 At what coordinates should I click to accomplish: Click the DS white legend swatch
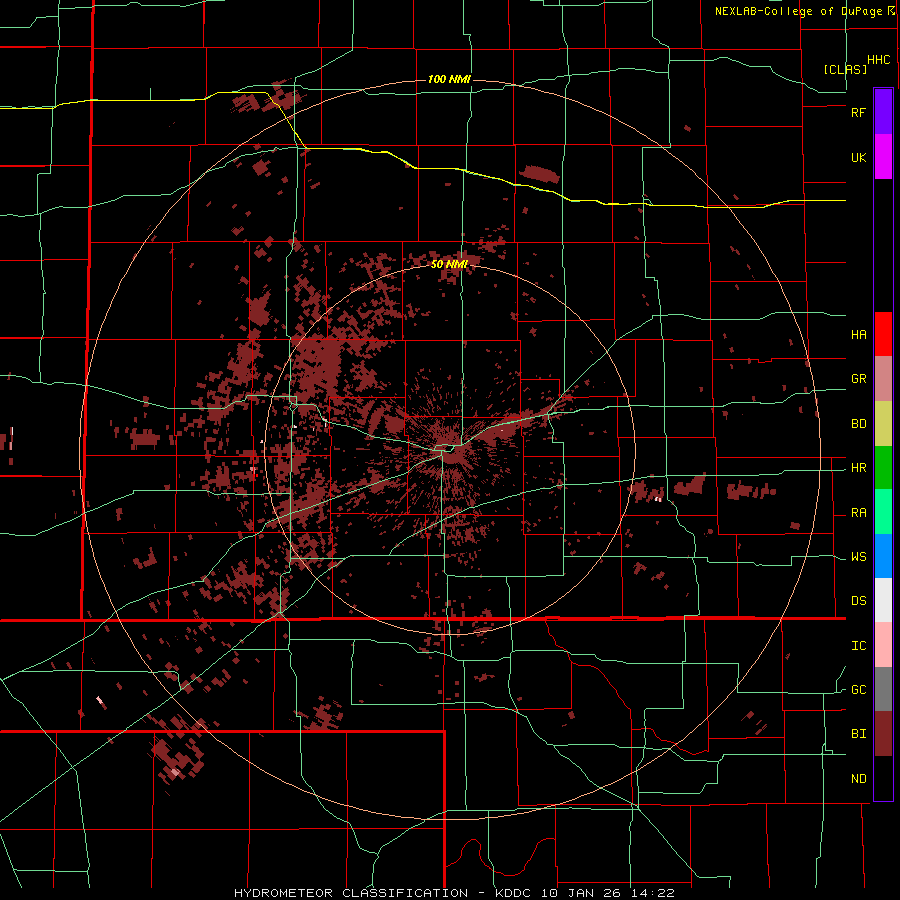(x=883, y=600)
